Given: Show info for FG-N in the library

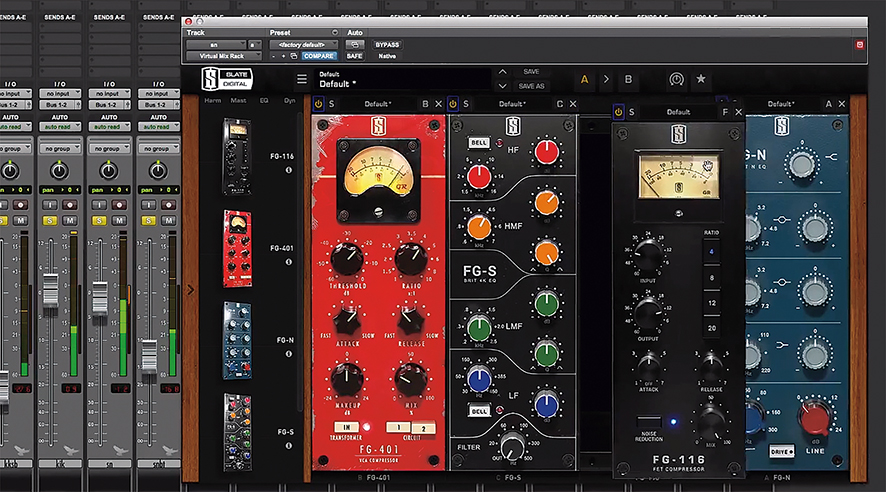Looking at the screenshot, I should coord(289,354).
